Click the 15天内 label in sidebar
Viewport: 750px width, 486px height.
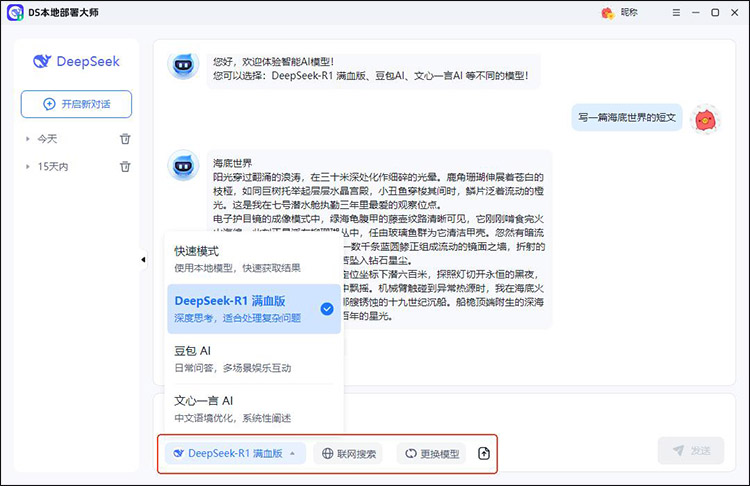click(53, 166)
